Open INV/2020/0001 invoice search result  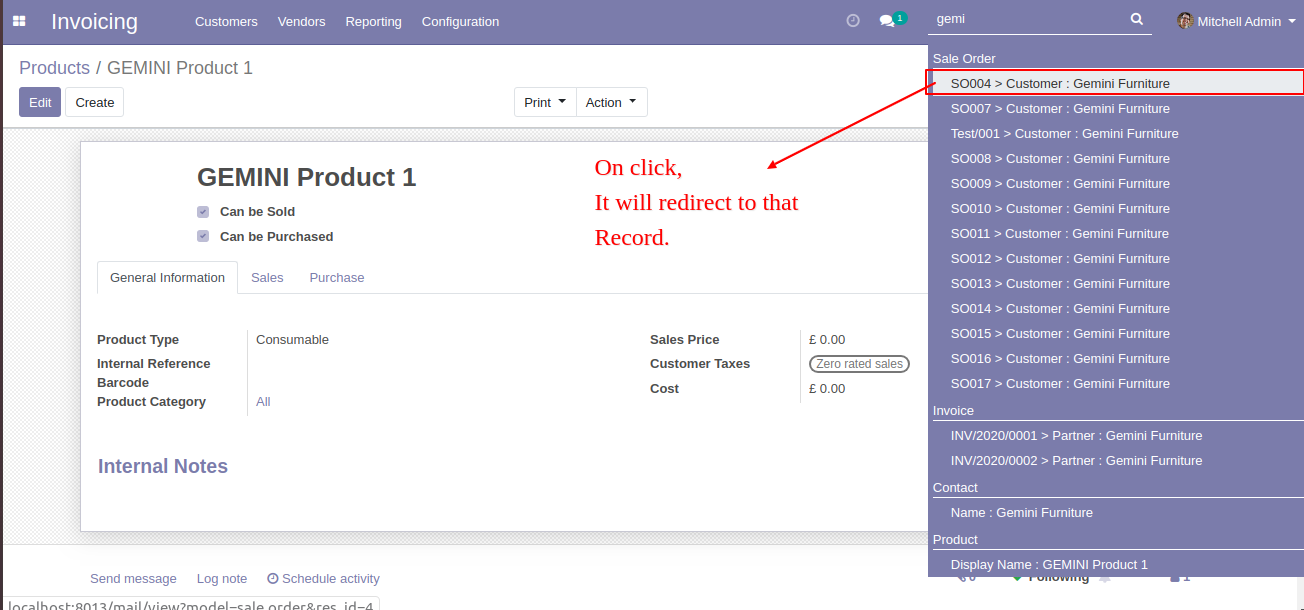click(1076, 436)
